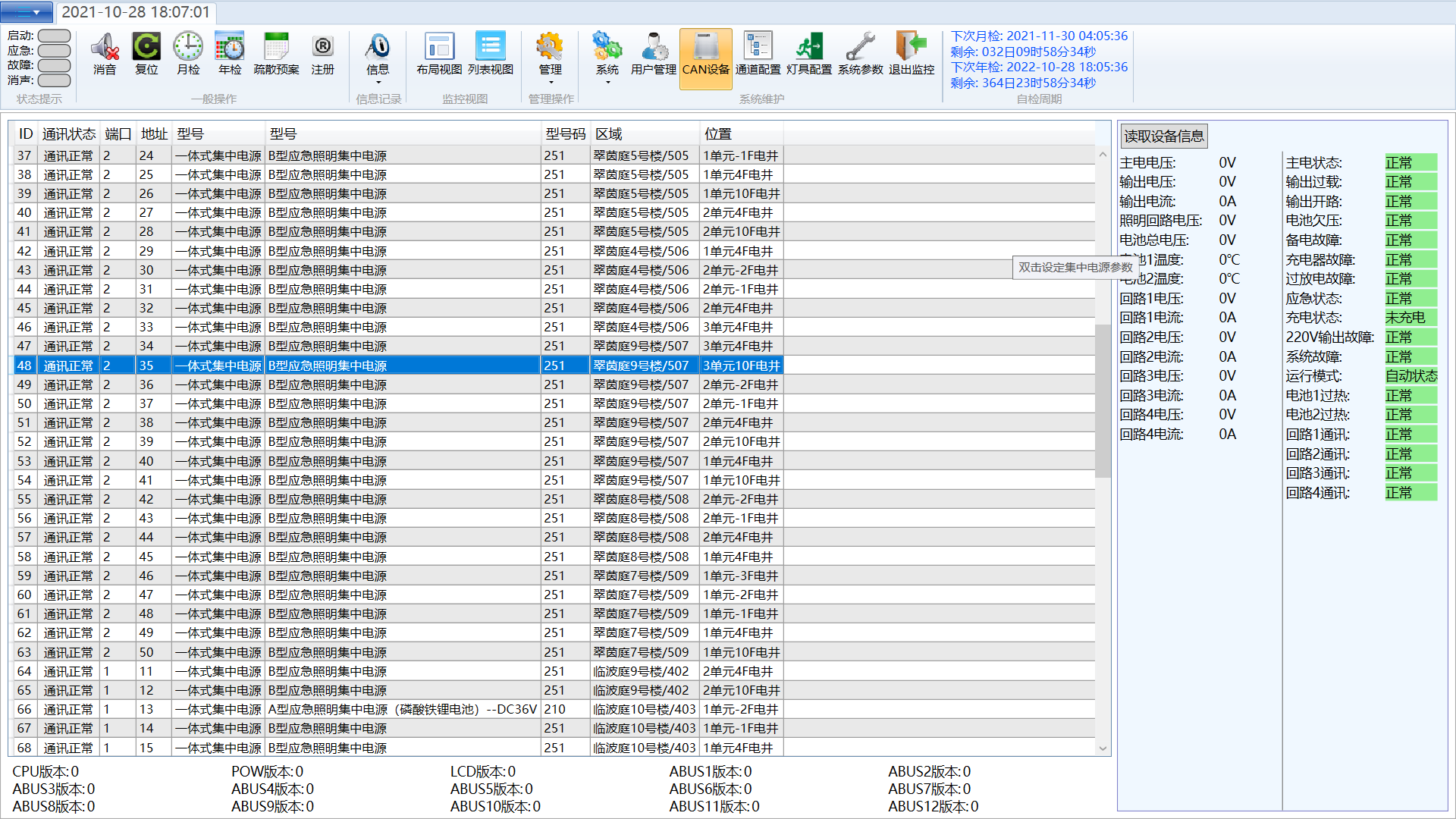Click the device list vertical scrollbar thumb

tap(1103, 400)
